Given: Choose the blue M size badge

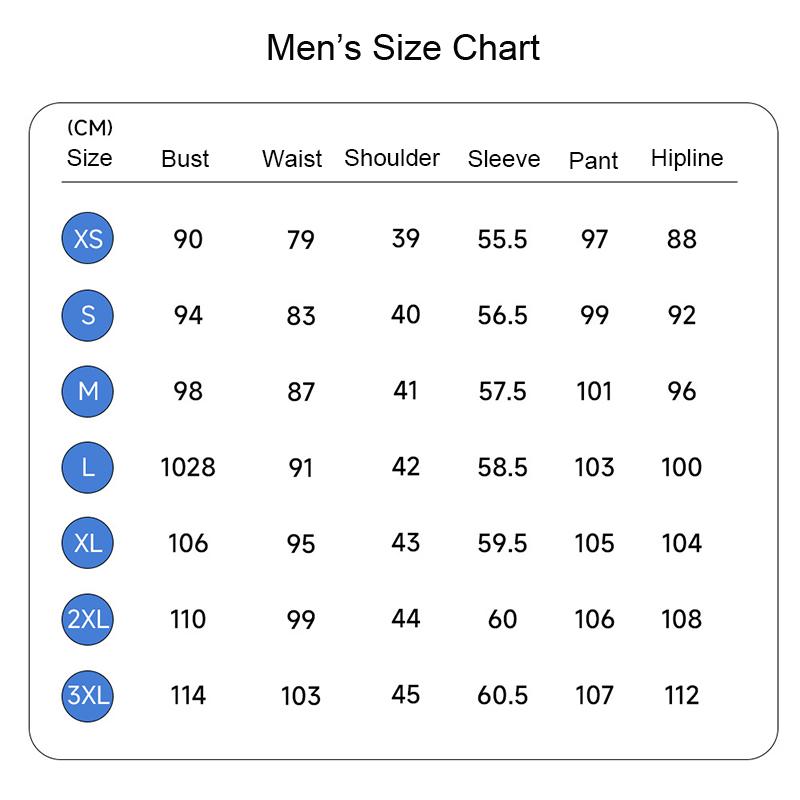Looking at the screenshot, I should (88, 391).
